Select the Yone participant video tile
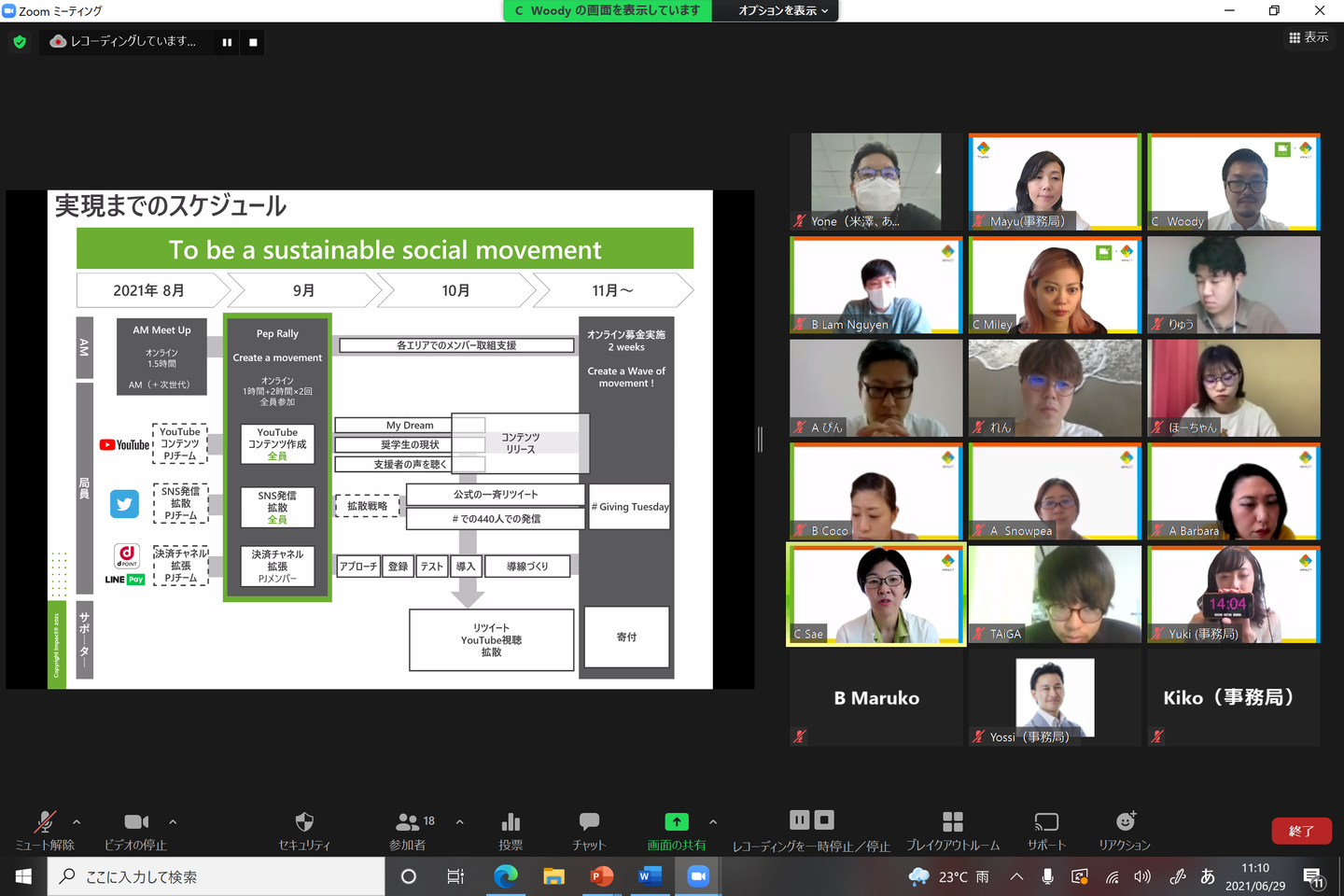Viewport: 1344px width, 896px height. [876, 182]
